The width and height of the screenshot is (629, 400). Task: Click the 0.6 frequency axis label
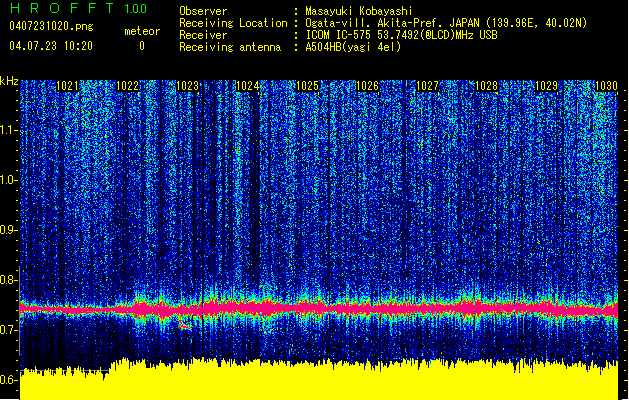tap(9, 380)
